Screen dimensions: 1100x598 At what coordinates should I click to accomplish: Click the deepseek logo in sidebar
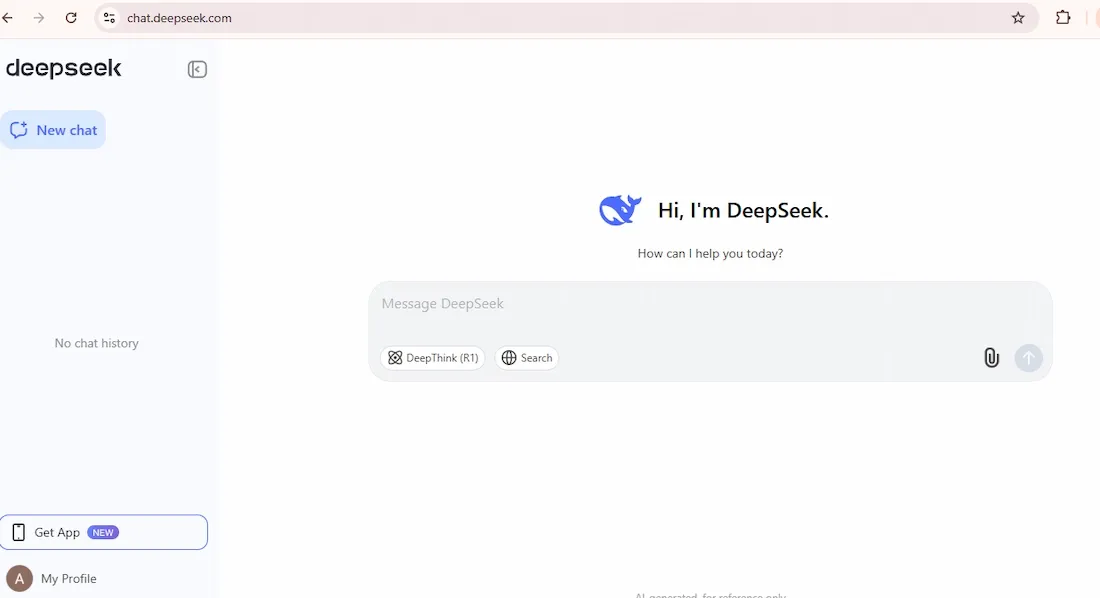[x=64, y=69]
